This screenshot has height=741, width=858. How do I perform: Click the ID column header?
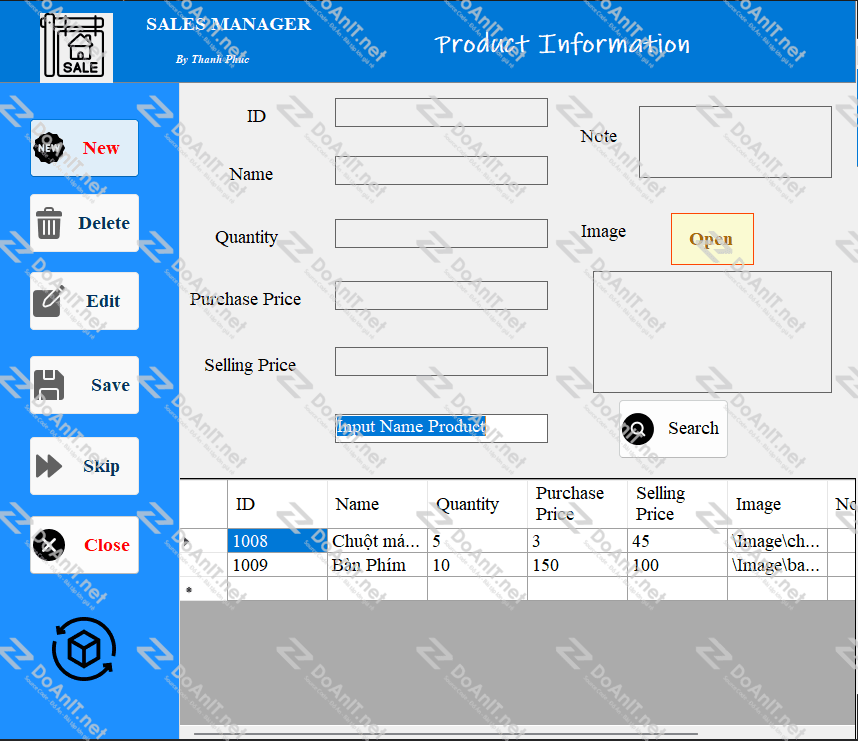(277, 504)
